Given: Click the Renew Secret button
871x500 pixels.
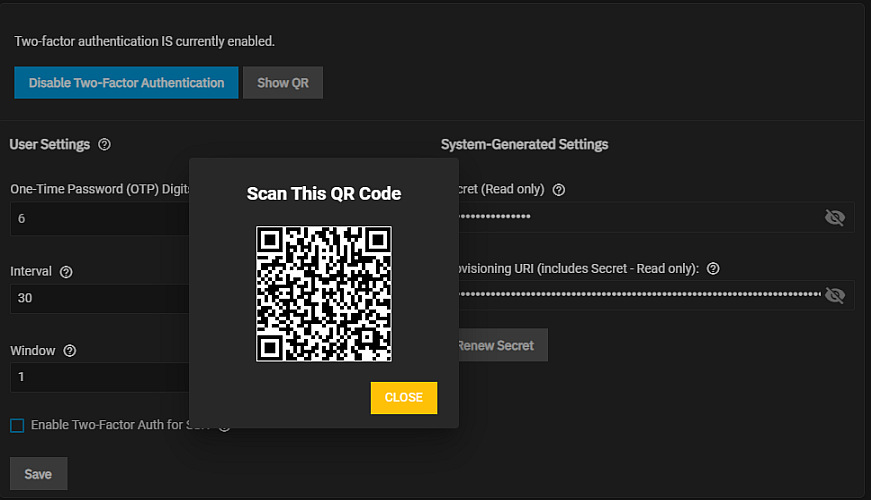Looking at the screenshot, I should click(x=503, y=346).
